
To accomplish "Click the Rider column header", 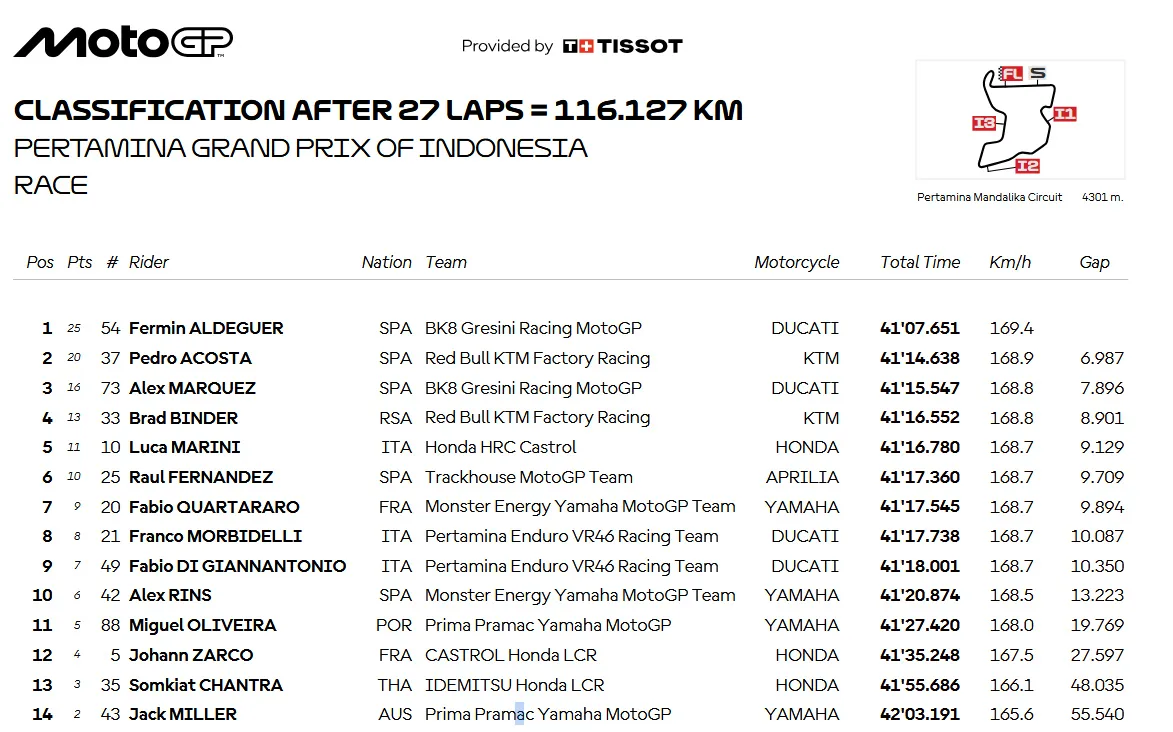I will [x=149, y=262].
